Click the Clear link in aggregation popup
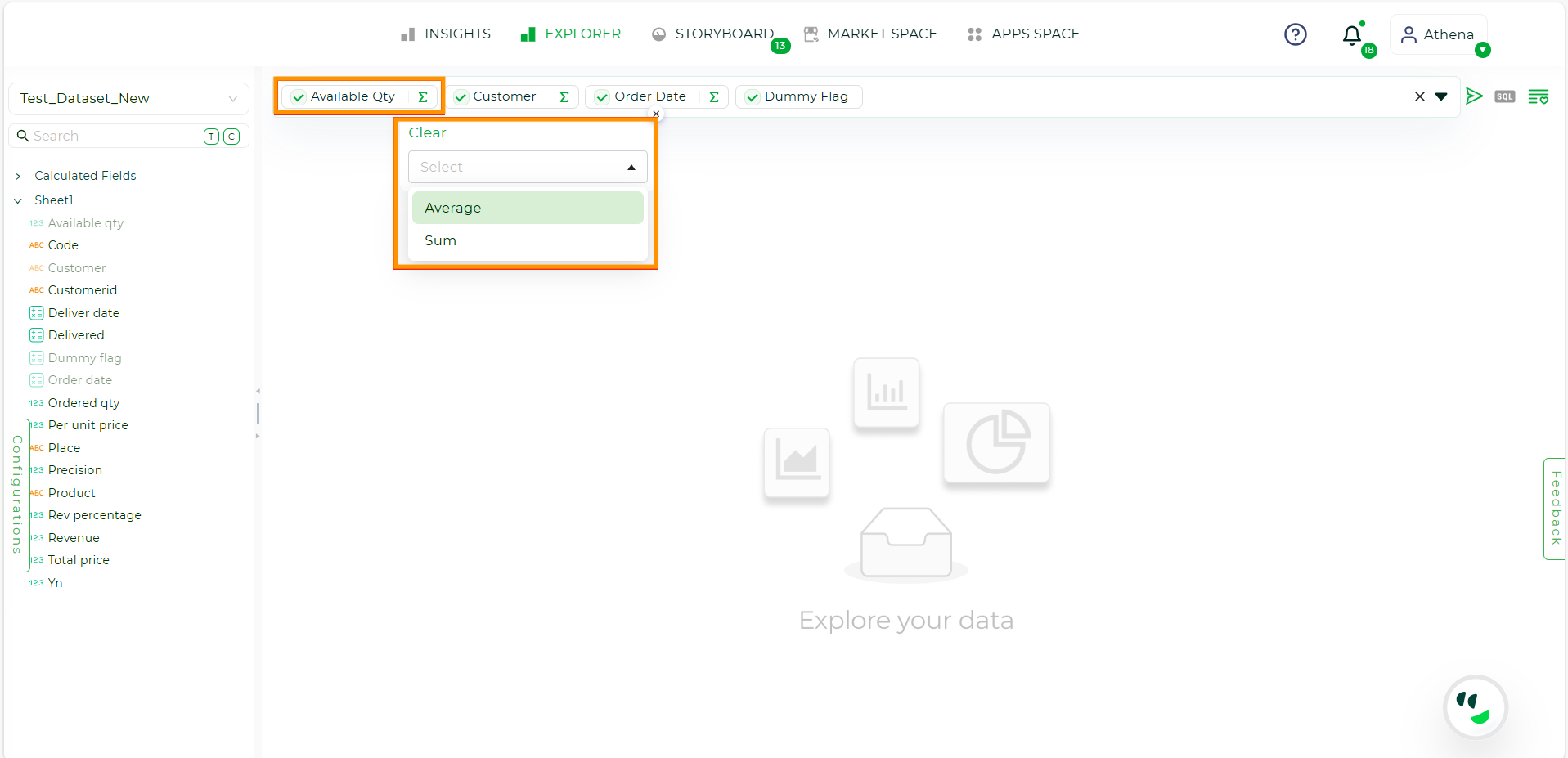The width and height of the screenshot is (1568, 758). point(427,132)
